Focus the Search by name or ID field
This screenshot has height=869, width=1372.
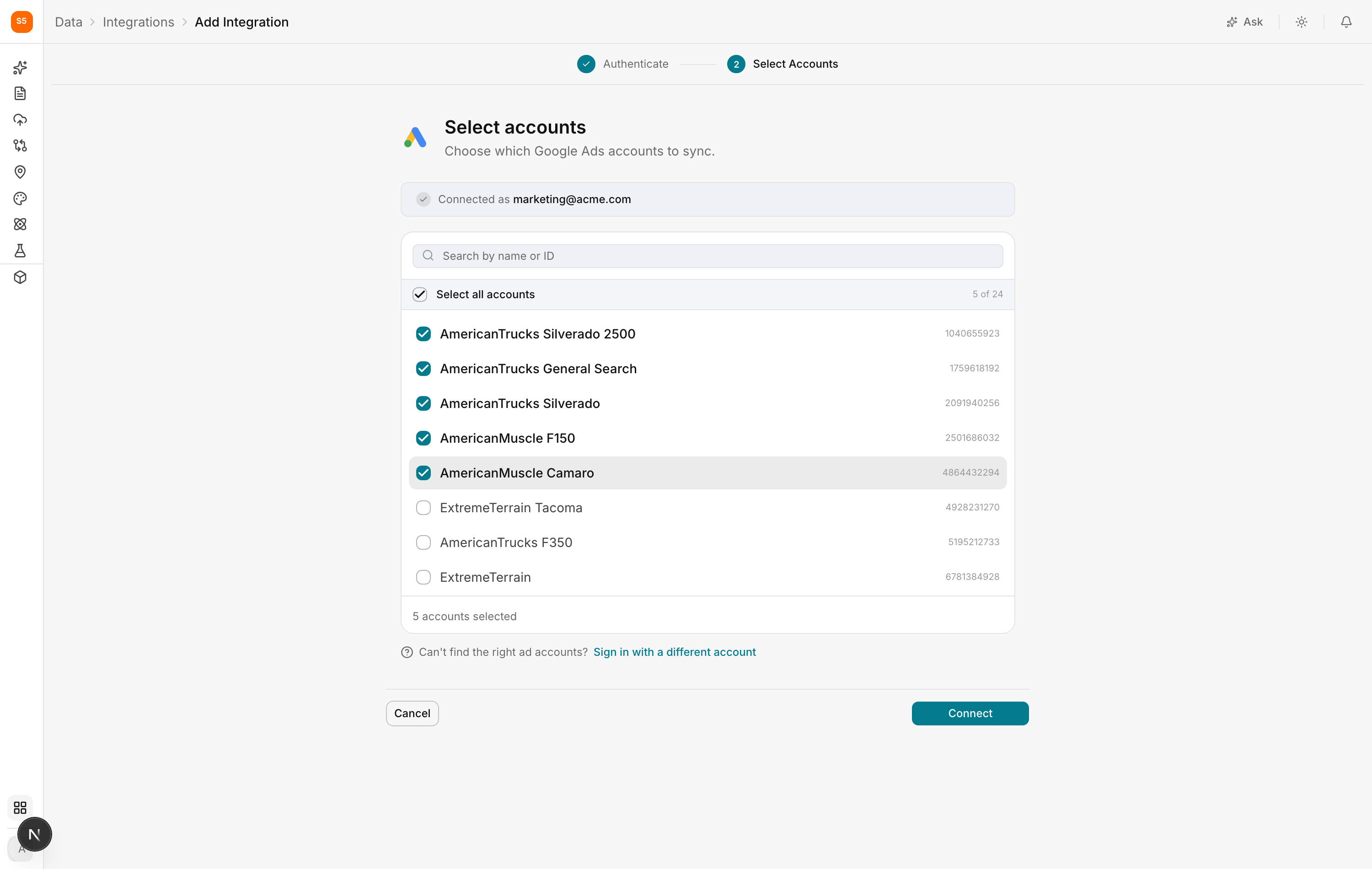tap(707, 256)
